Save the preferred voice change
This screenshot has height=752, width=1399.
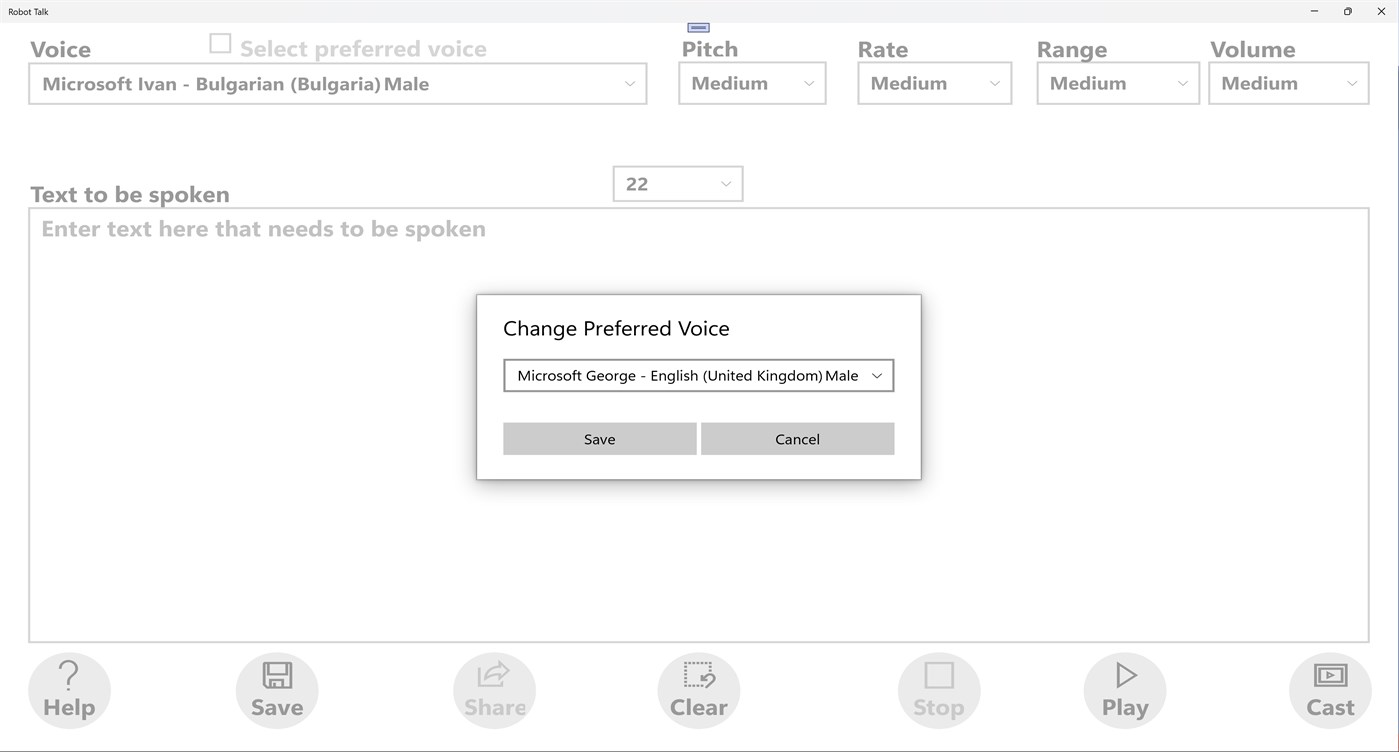point(599,438)
